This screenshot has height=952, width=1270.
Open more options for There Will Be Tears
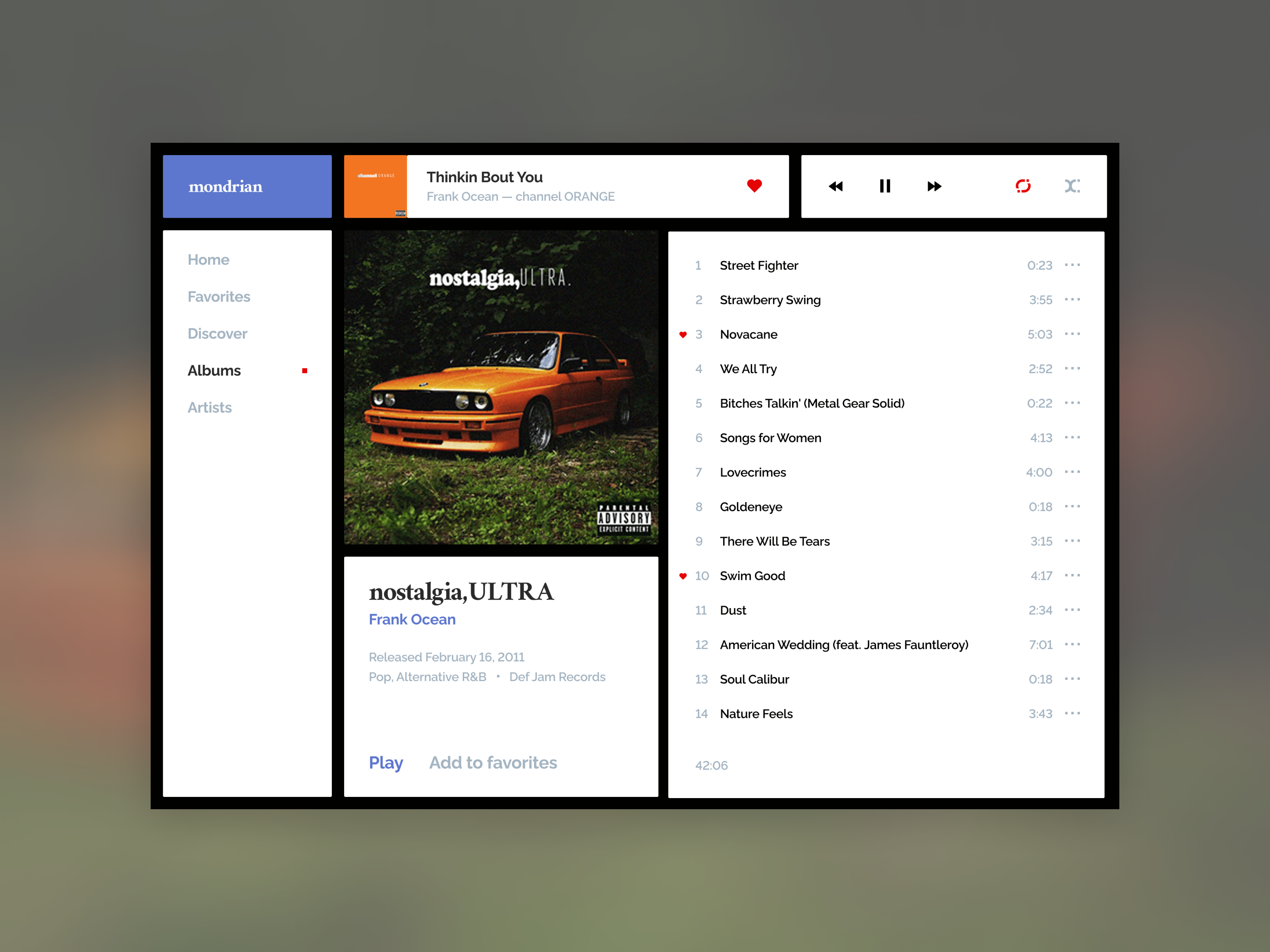point(1072,541)
